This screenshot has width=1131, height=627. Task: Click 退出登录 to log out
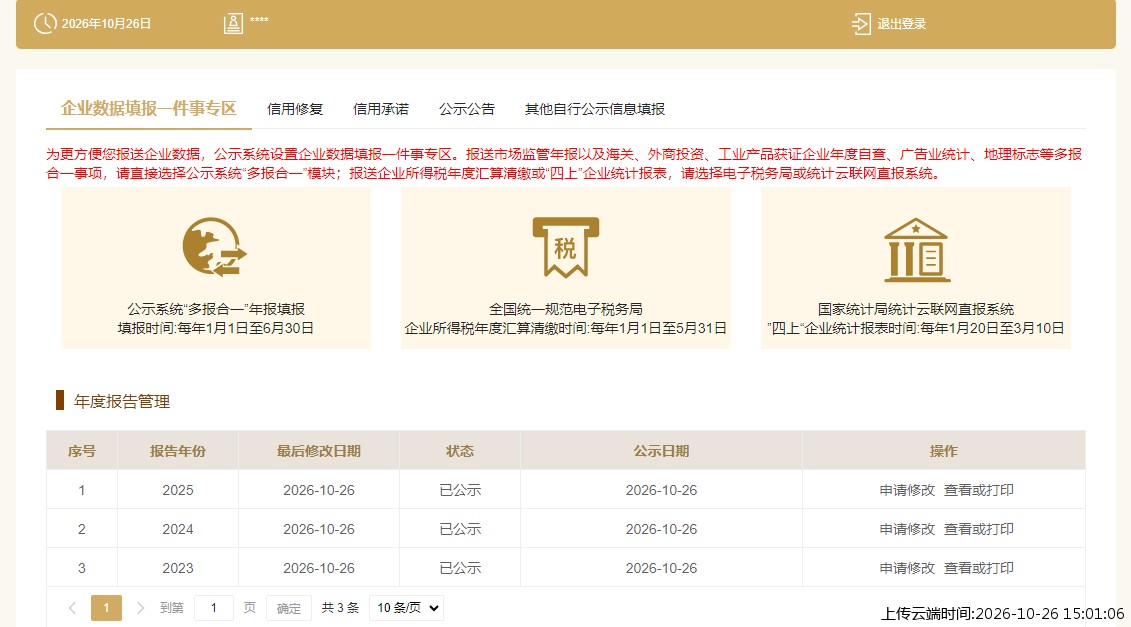point(902,24)
